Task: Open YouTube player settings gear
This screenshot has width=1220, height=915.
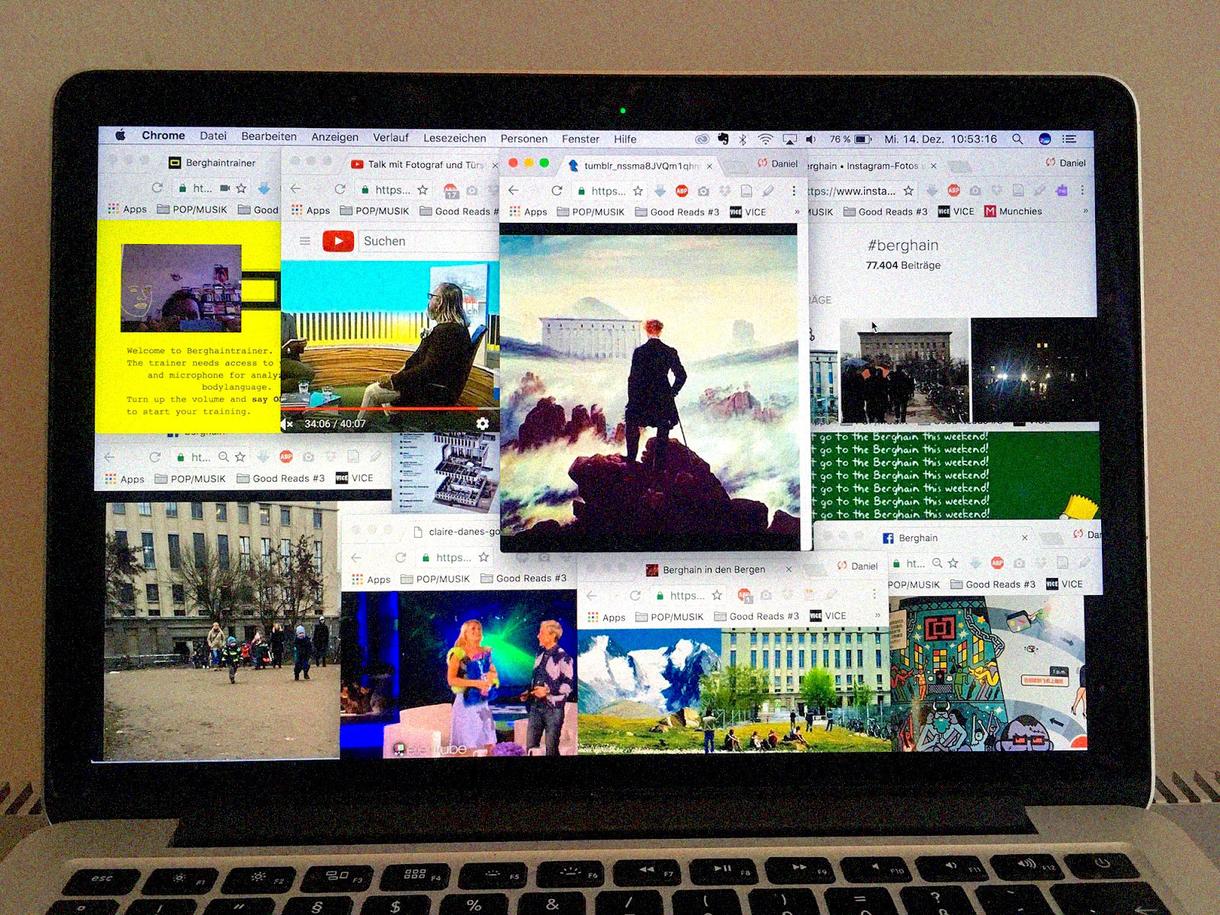Action: (482, 423)
